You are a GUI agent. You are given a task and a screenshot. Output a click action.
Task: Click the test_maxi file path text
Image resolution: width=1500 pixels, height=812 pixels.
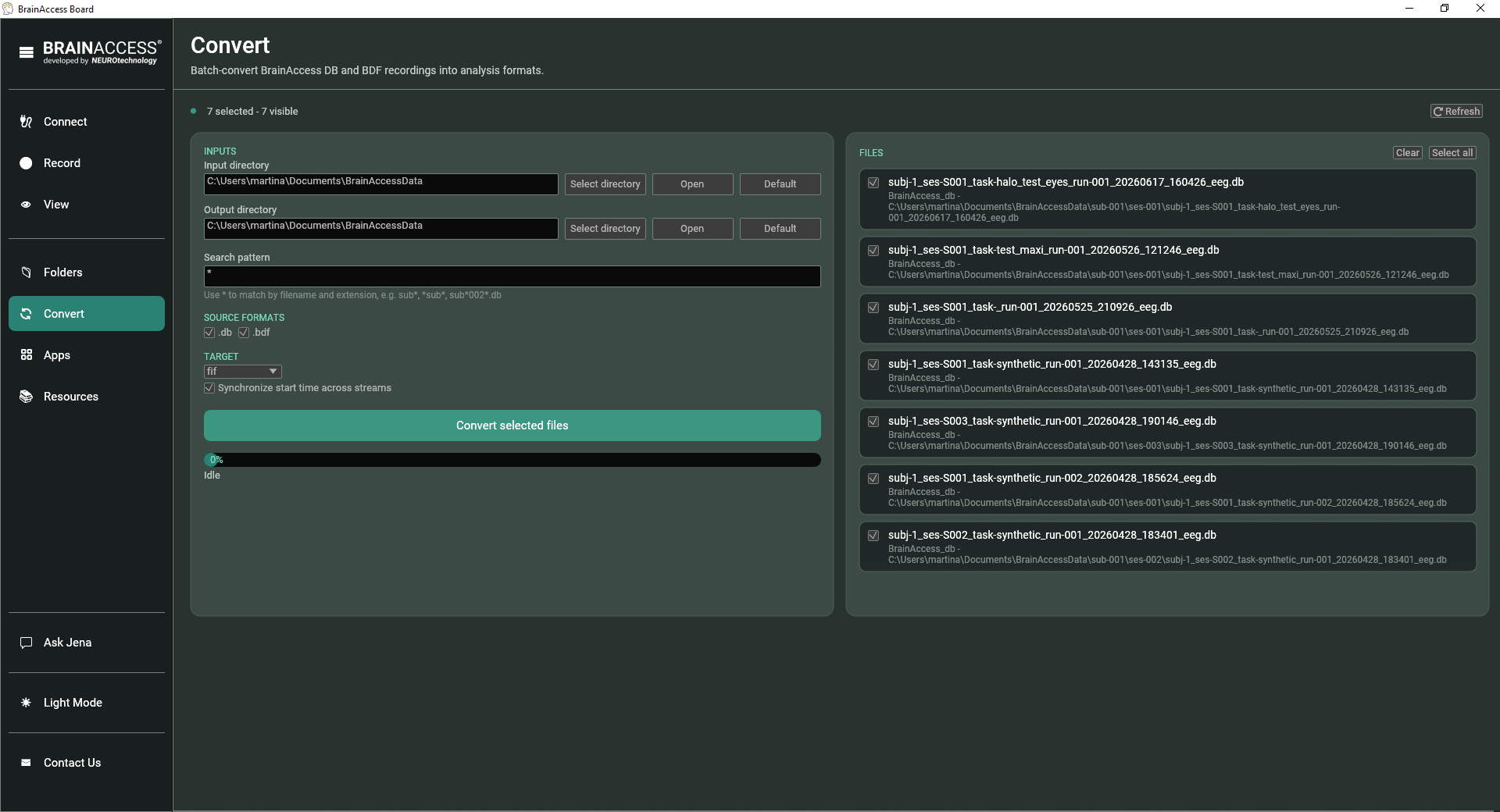click(x=1169, y=275)
